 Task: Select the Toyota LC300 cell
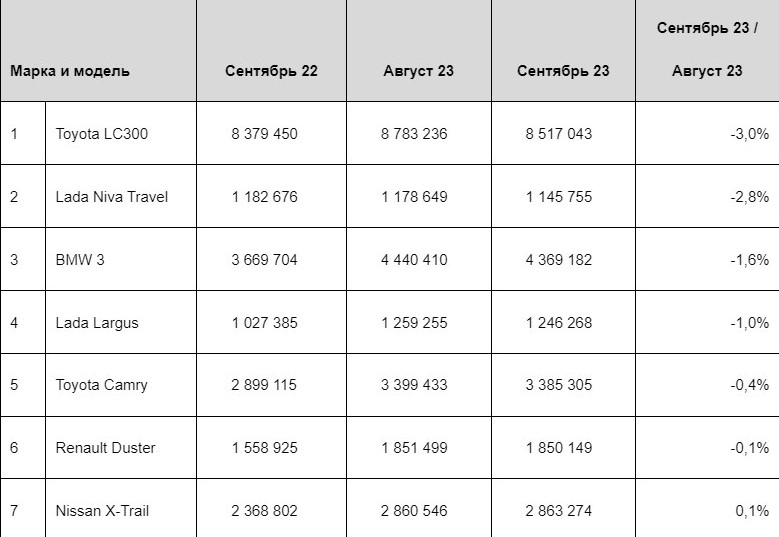tap(102, 134)
